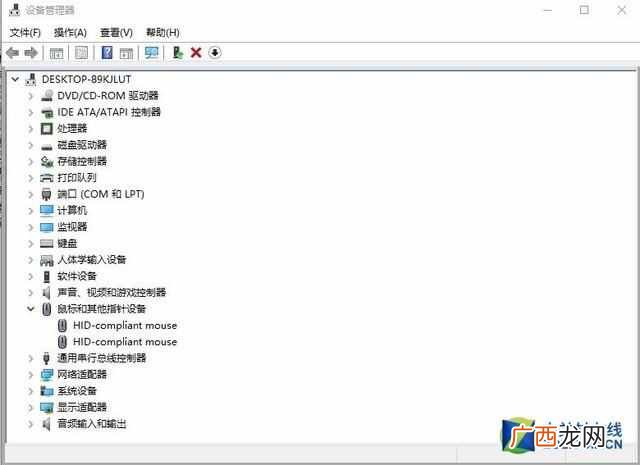The image size is (640, 465).
Task: Open the 操作(A) menu
Action: point(70,33)
